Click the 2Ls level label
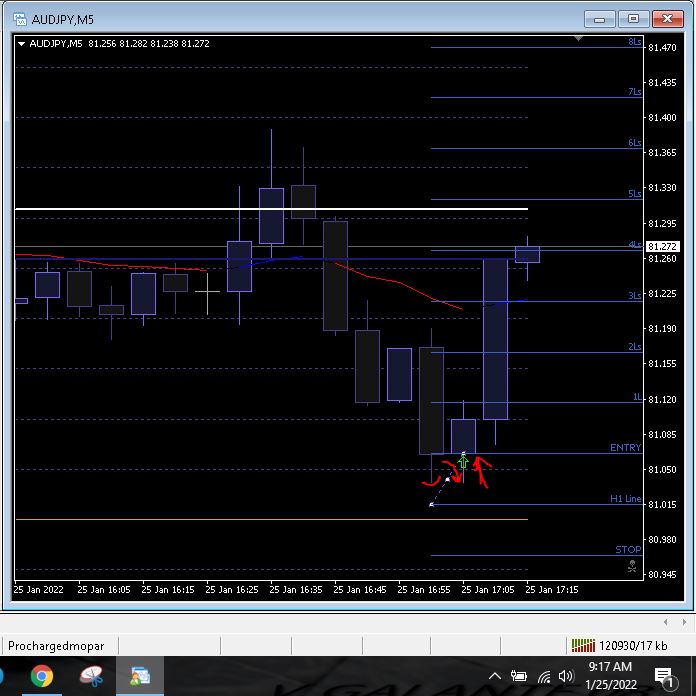696x696 pixels. (x=635, y=347)
